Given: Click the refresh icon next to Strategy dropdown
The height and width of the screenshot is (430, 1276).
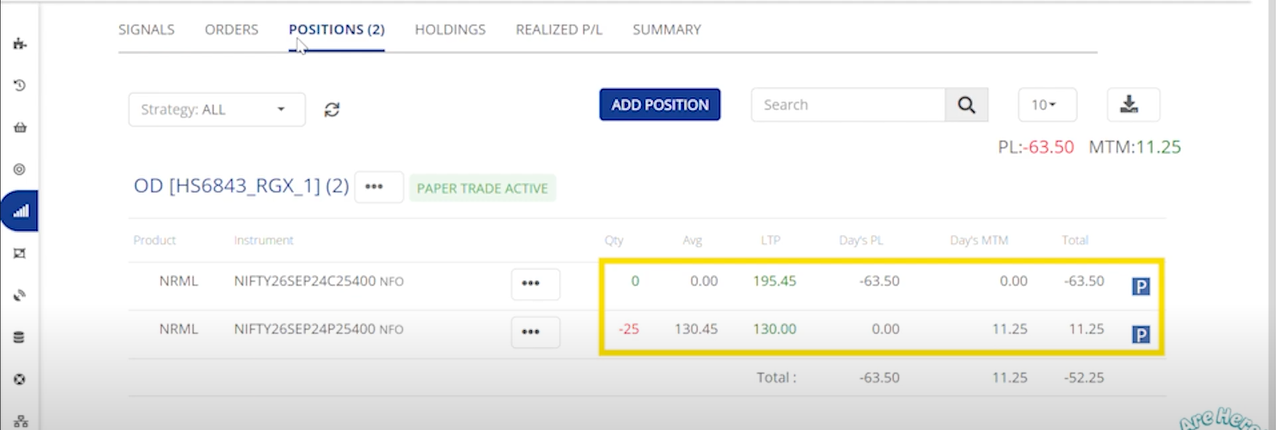Looking at the screenshot, I should (x=332, y=110).
